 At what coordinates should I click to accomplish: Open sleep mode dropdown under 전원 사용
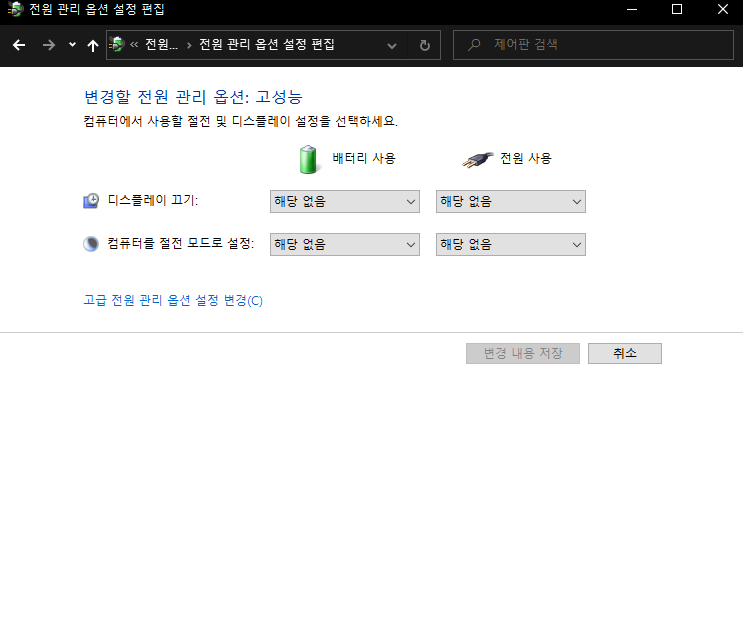coord(511,244)
